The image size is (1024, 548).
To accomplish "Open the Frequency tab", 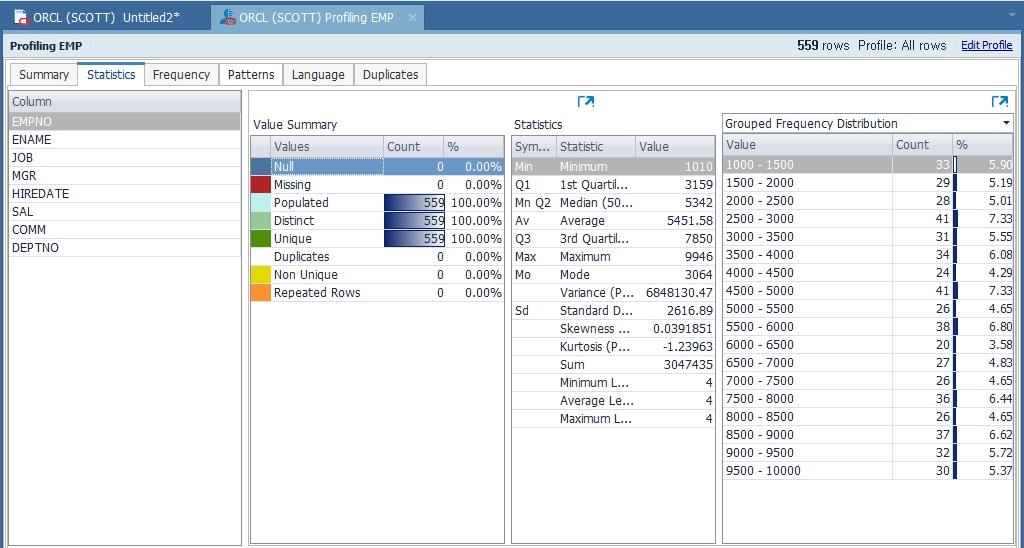I will pyautogui.click(x=181, y=75).
